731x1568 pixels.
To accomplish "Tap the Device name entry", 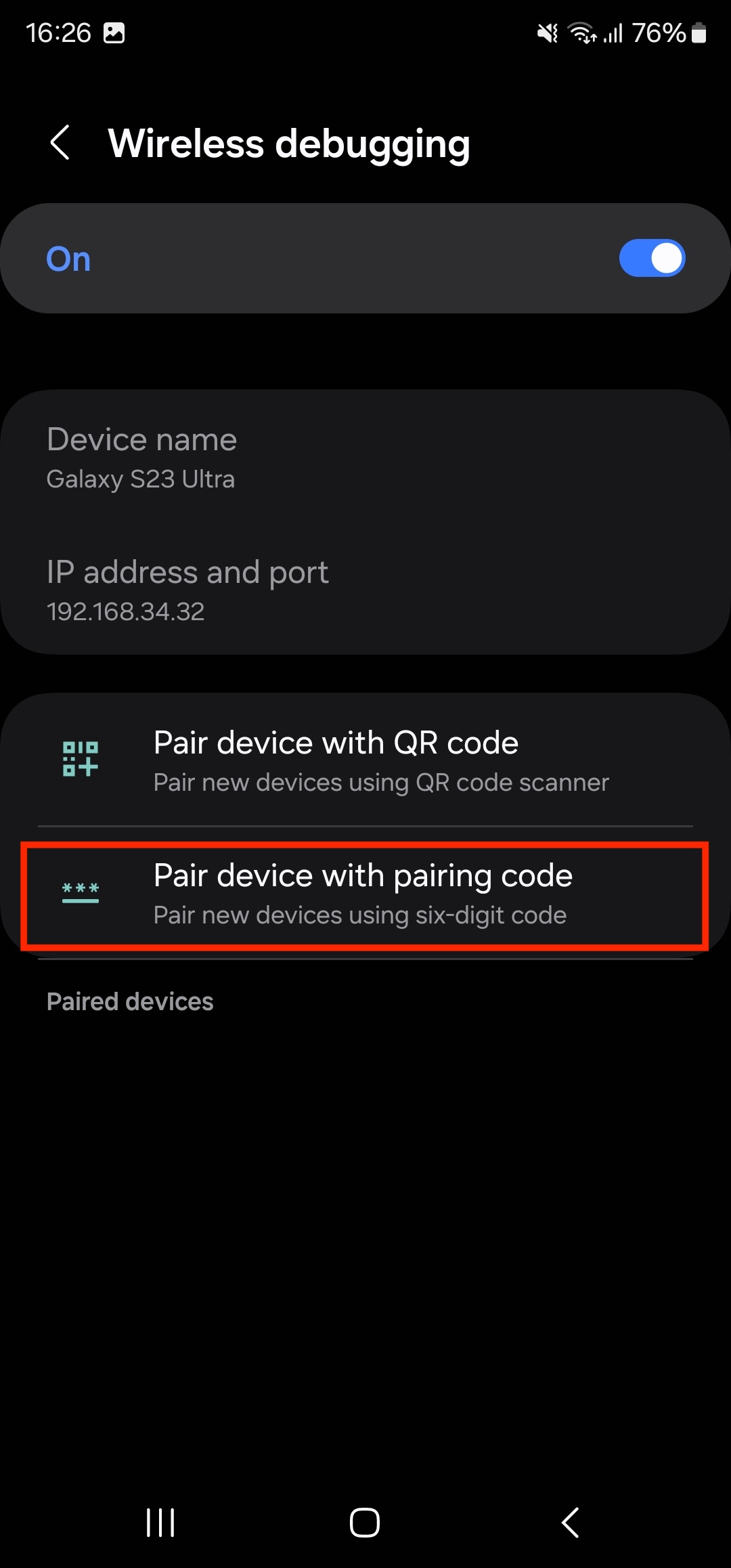I will click(x=365, y=458).
